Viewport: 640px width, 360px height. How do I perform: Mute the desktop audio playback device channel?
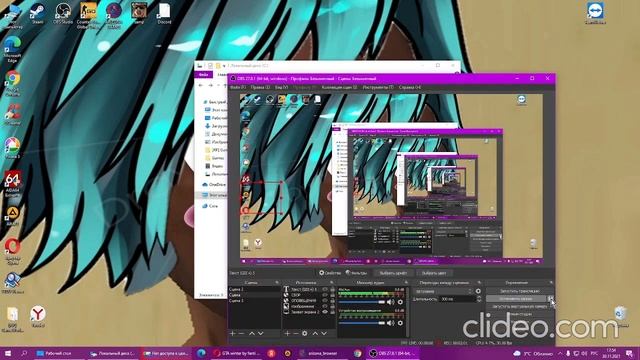391,323
